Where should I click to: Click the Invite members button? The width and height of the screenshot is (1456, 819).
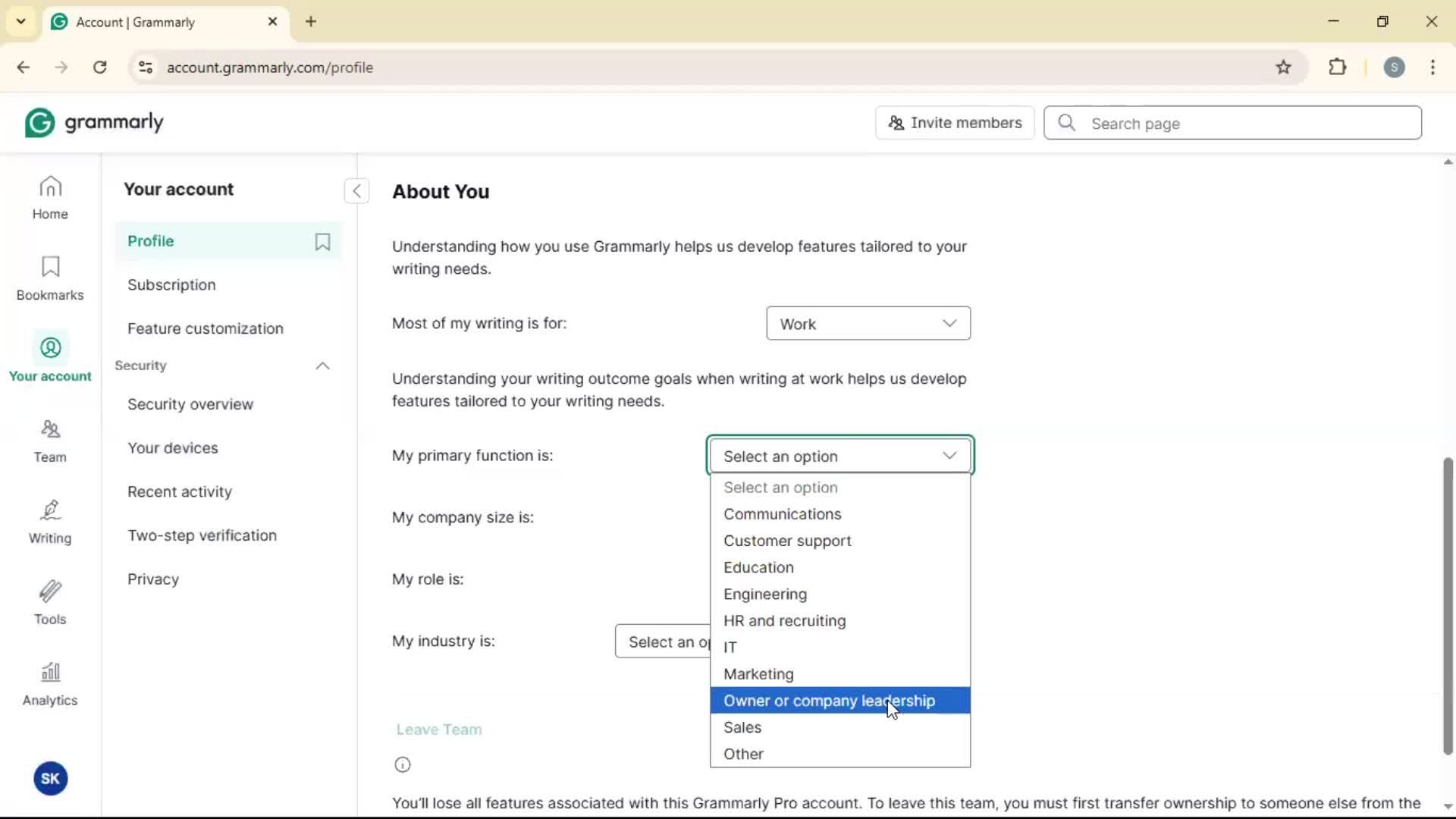[955, 123]
